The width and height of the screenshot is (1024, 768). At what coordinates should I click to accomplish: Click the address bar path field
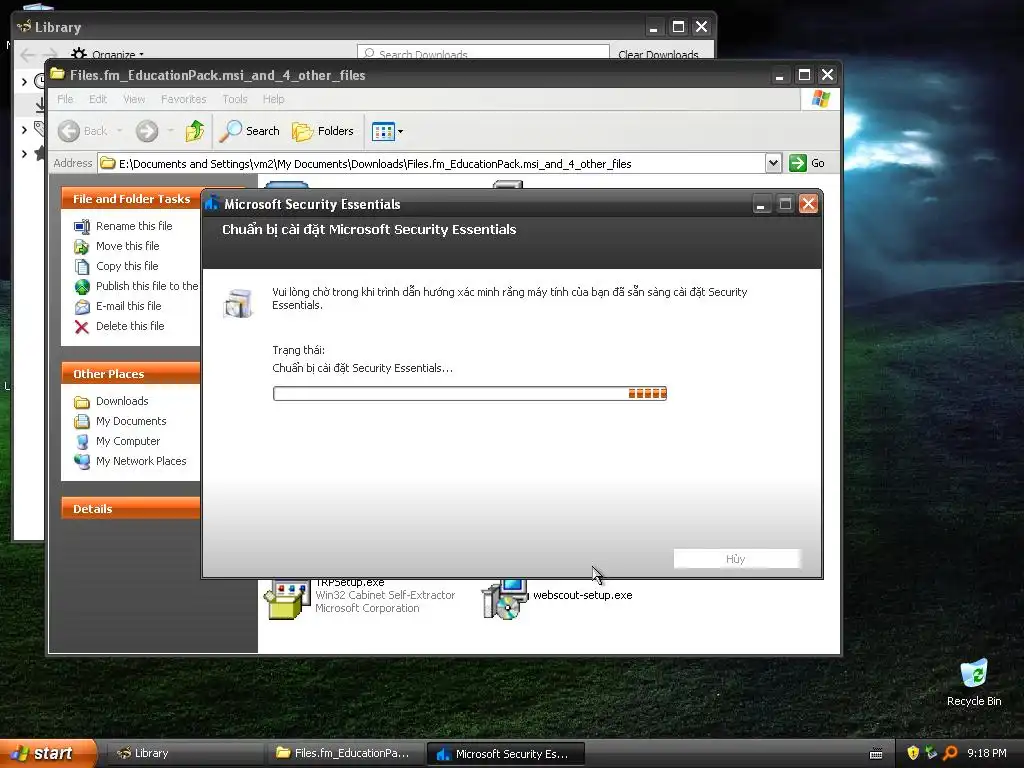432,163
